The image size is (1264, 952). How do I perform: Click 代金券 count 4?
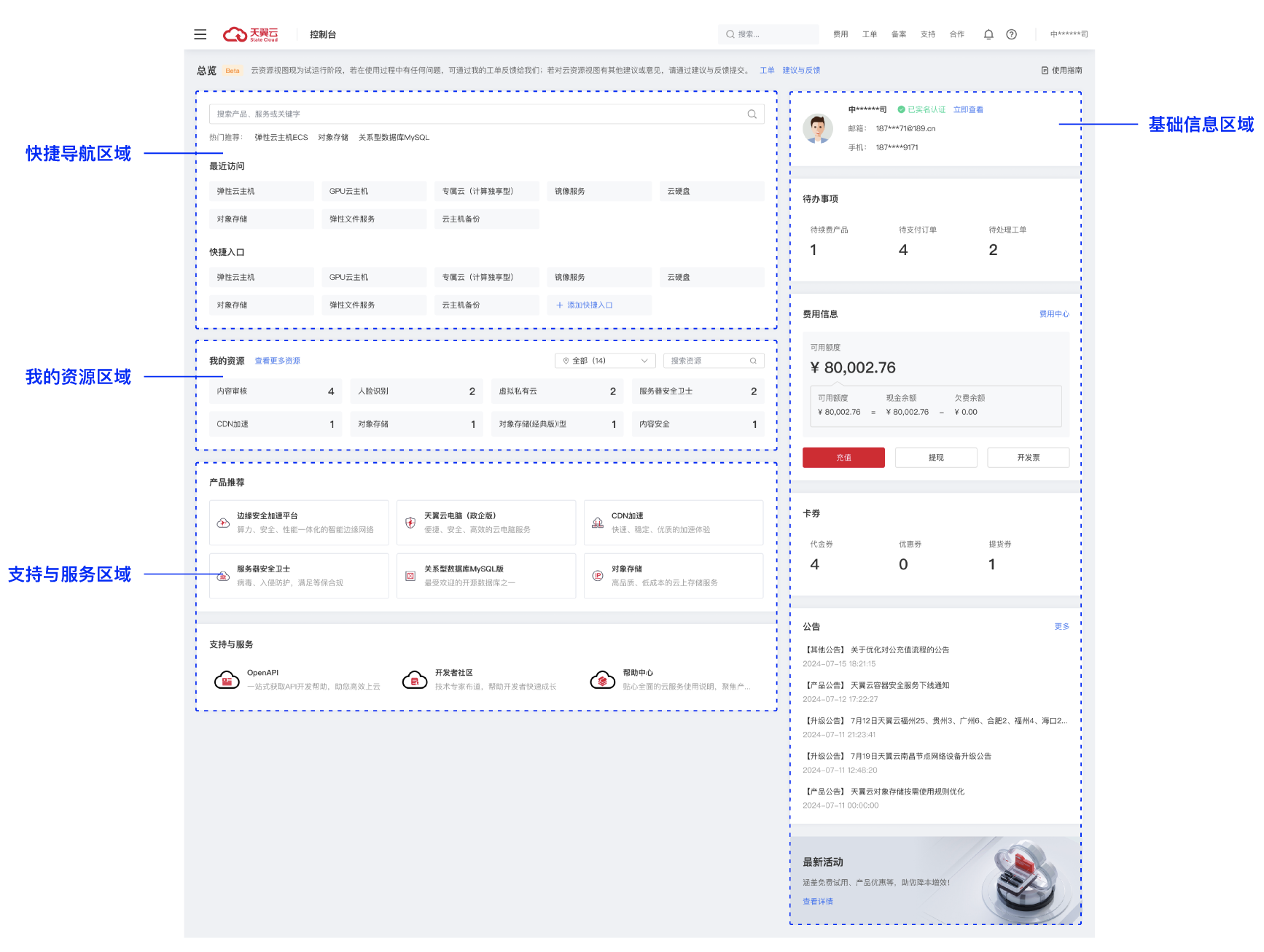[x=815, y=565]
